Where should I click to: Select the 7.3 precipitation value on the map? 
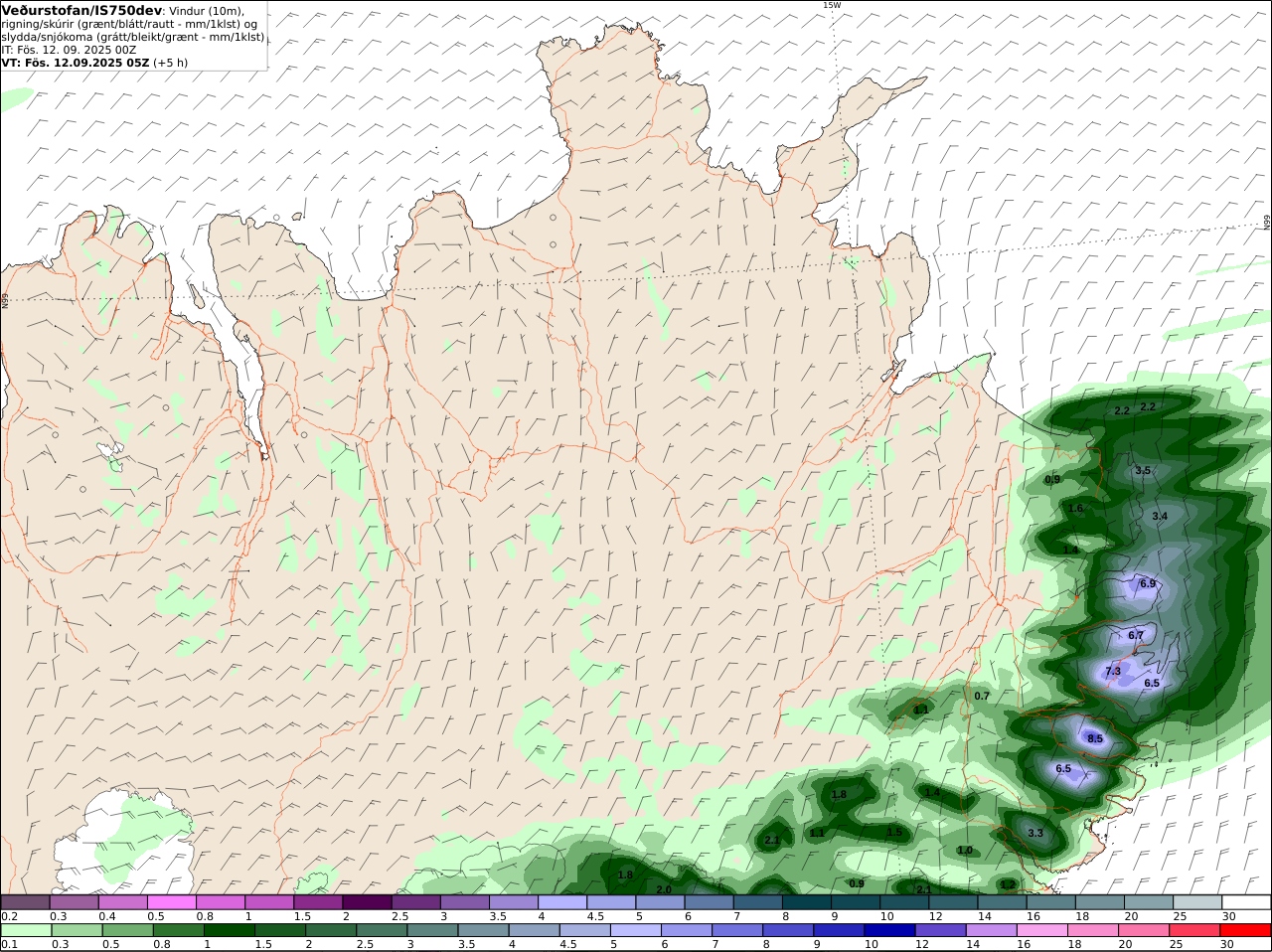pos(1113,671)
